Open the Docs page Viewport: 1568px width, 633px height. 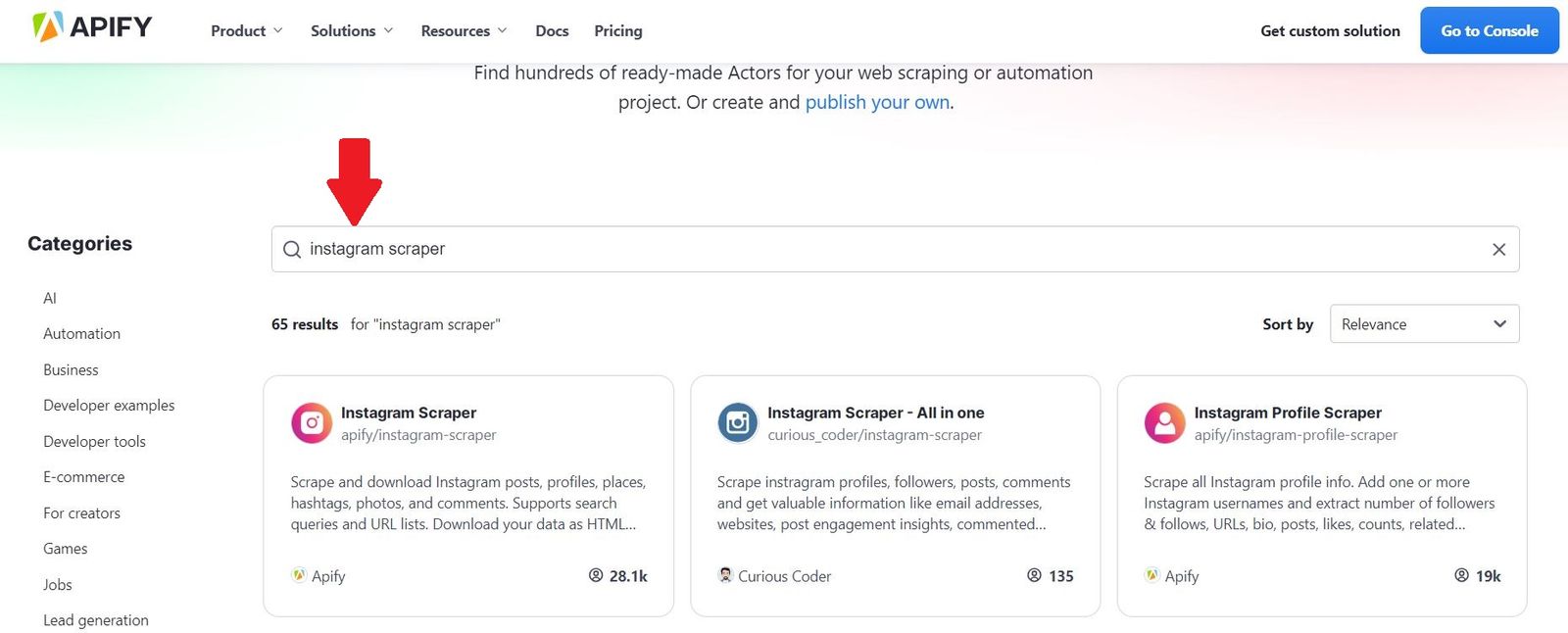(552, 30)
